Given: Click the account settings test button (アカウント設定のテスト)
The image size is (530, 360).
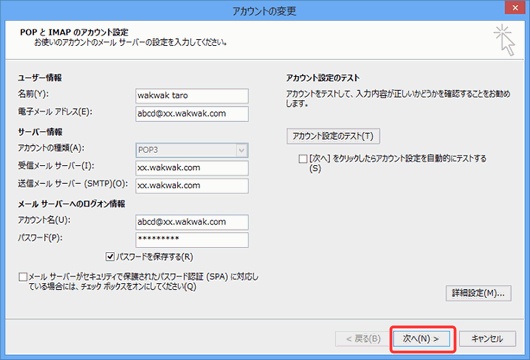Looking at the screenshot, I should point(333,136).
